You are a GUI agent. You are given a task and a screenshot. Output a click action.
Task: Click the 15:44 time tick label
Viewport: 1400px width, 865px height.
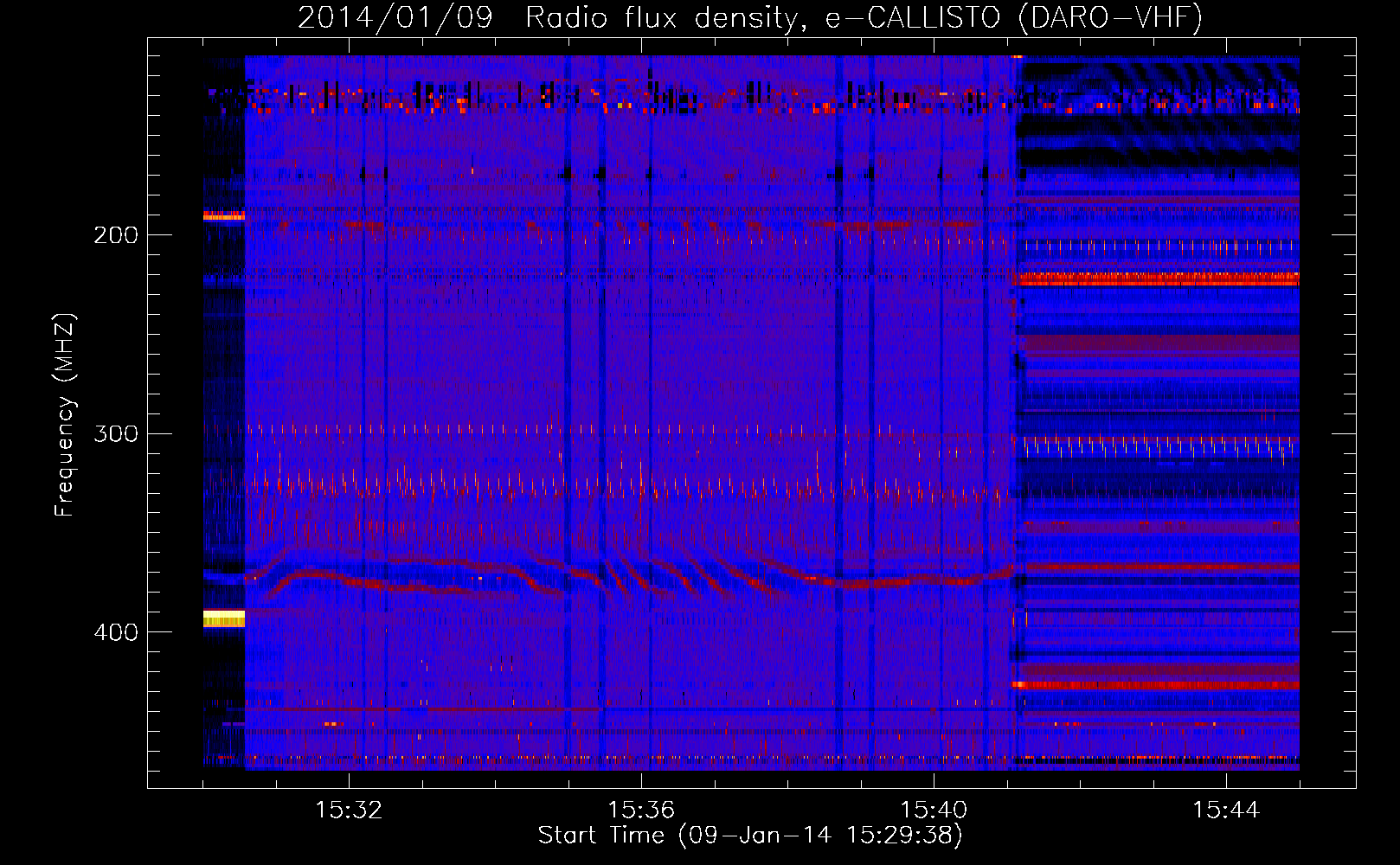(x=1226, y=810)
